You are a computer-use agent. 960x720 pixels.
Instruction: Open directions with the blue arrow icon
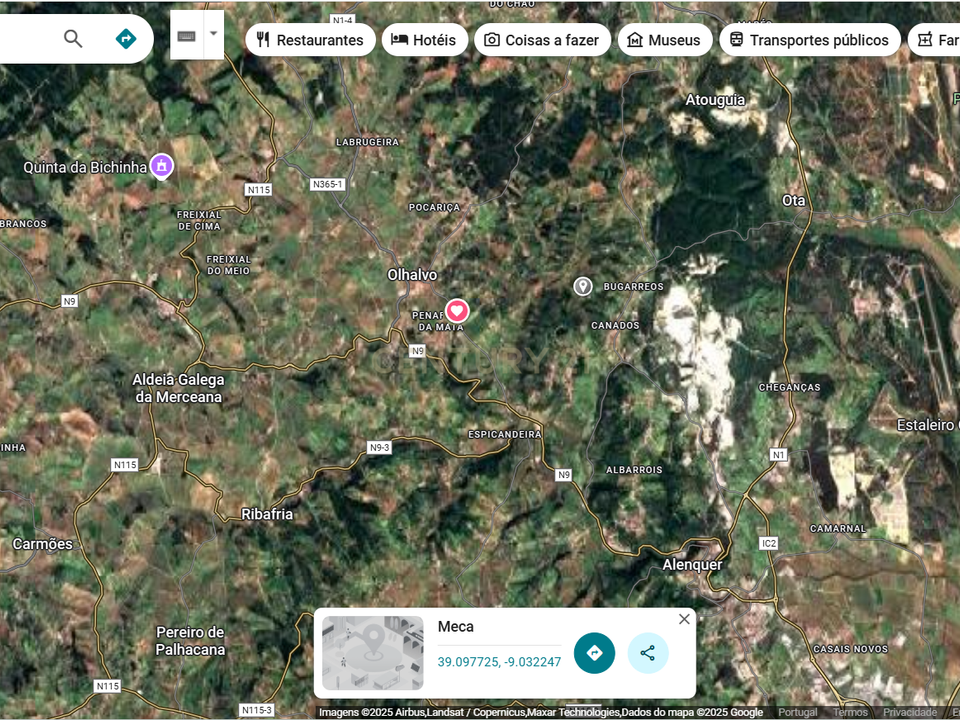[x=126, y=39]
